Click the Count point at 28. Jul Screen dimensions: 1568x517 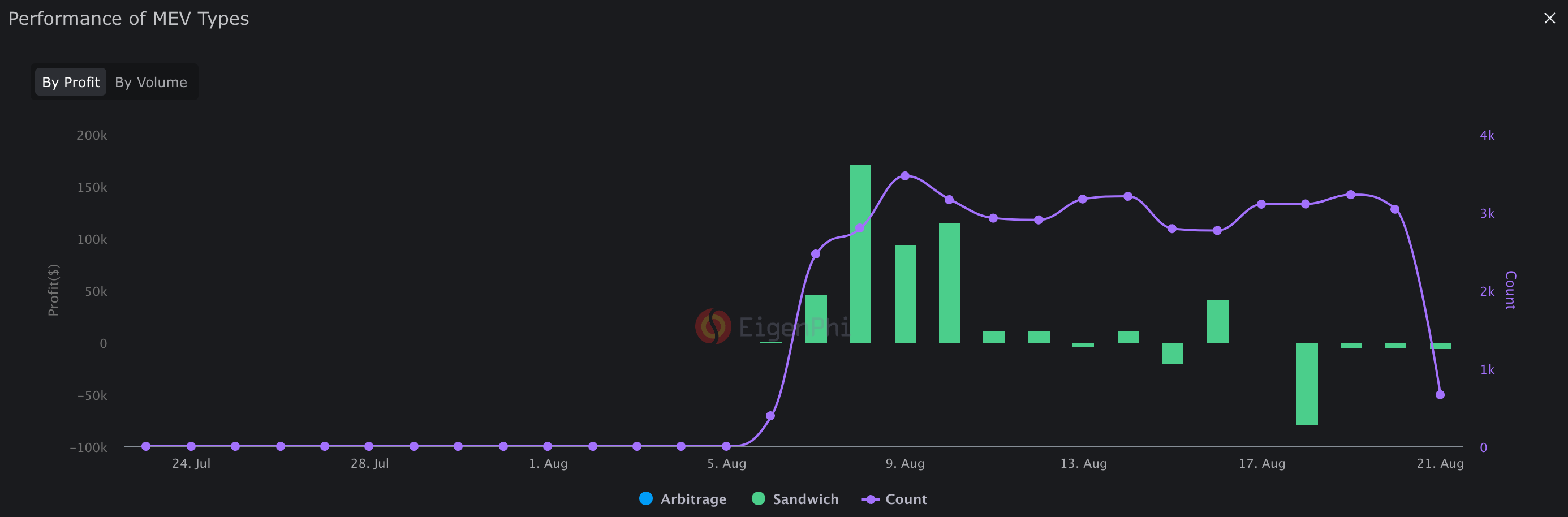pos(369,446)
